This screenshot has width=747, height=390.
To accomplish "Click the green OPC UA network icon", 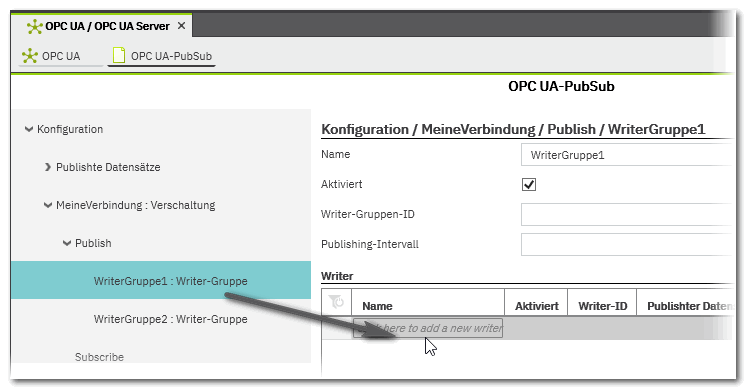I will (x=30, y=56).
